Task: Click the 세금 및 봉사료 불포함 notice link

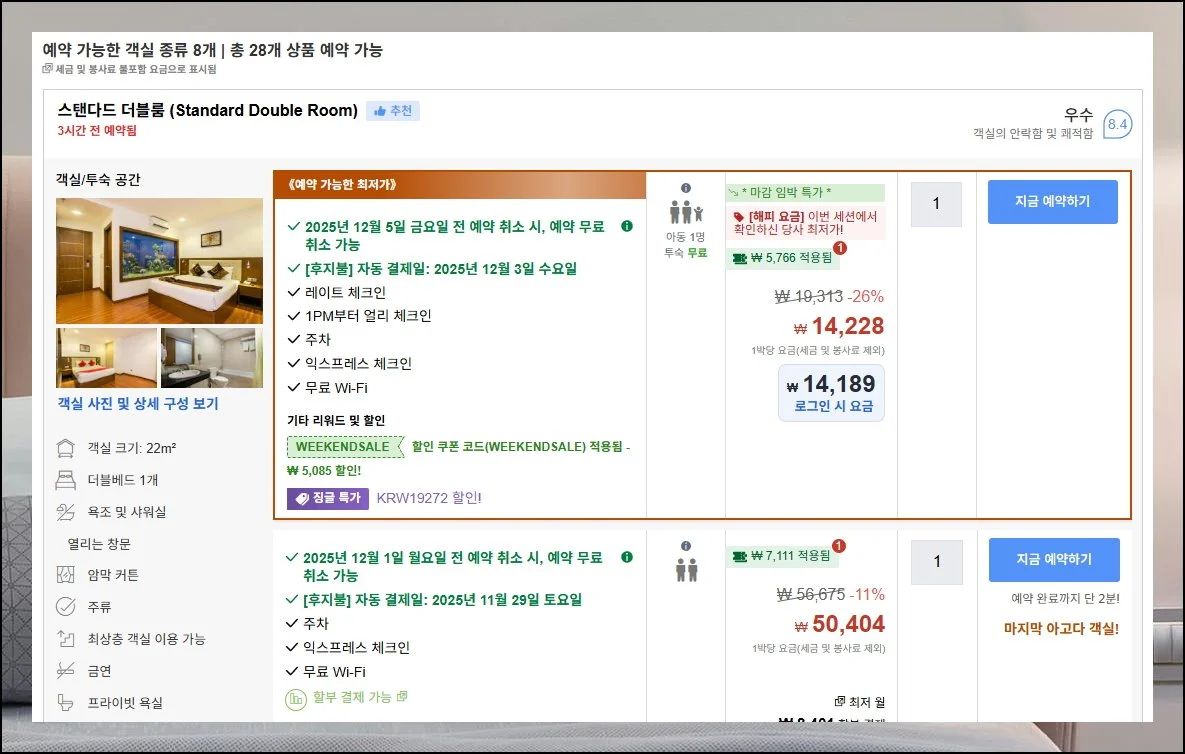Action: 130,69
